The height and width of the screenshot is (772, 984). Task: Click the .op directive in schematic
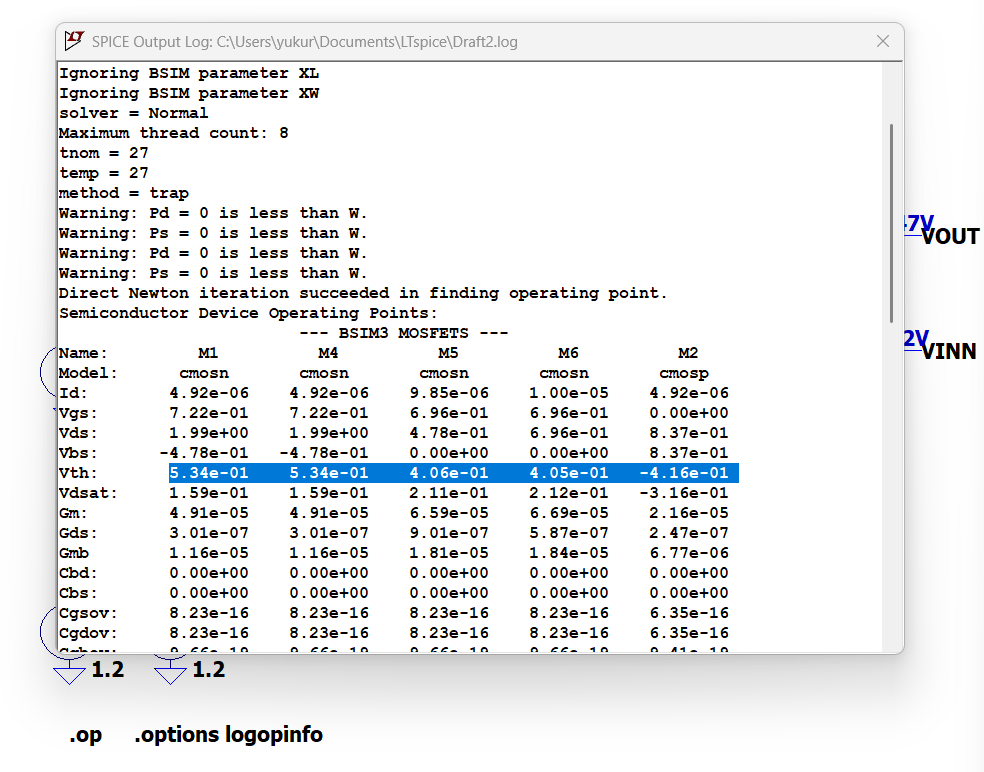(x=85, y=734)
